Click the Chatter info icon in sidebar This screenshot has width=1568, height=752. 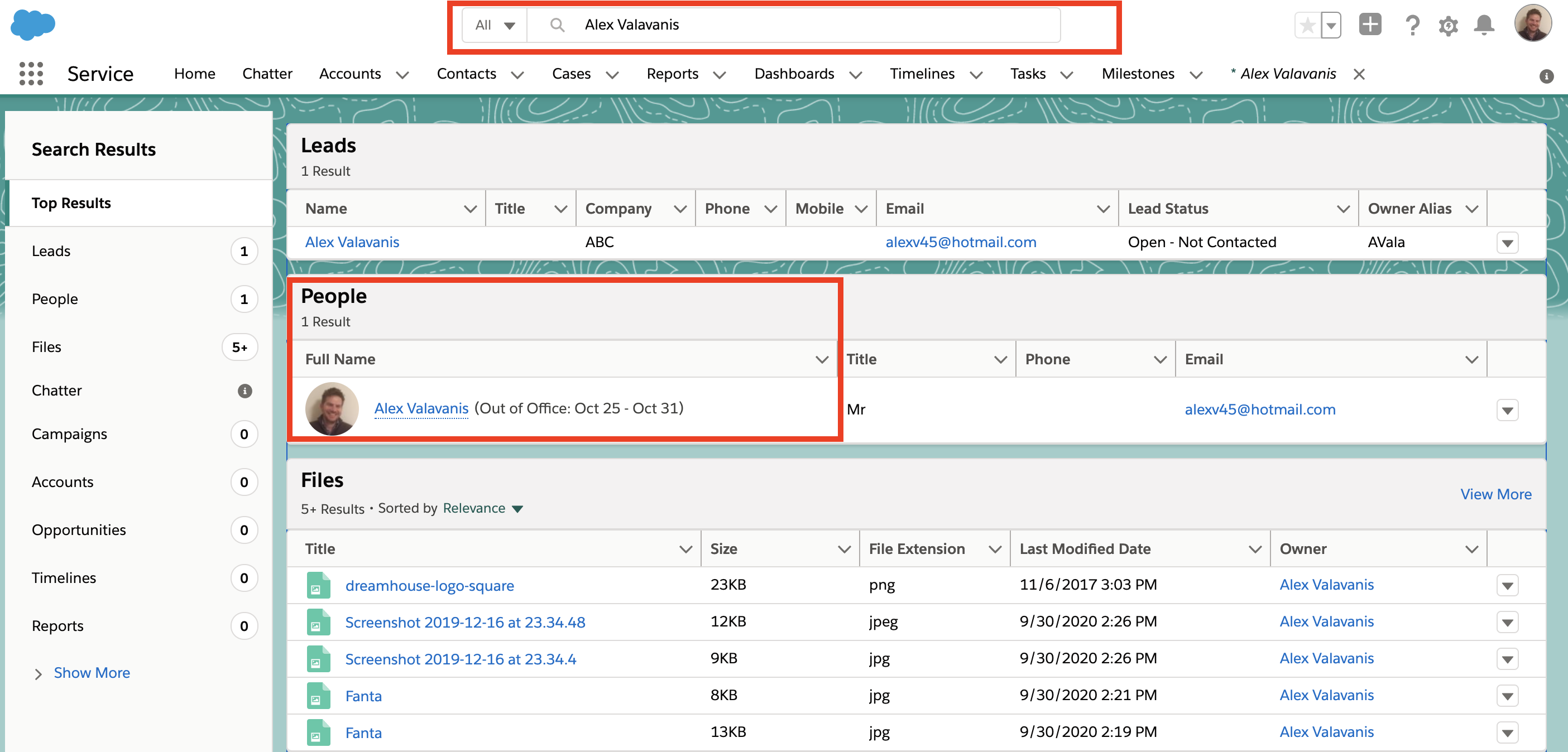coord(244,391)
